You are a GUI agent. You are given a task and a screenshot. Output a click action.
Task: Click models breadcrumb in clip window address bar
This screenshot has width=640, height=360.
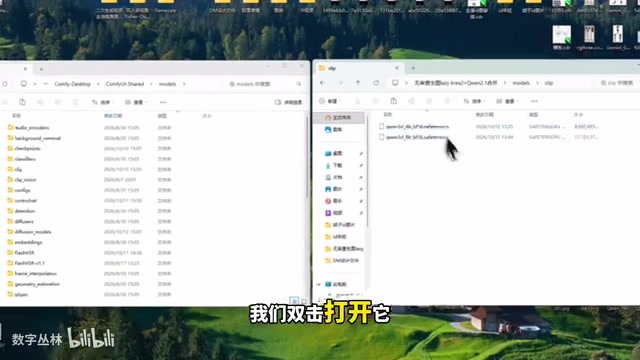tap(521, 83)
